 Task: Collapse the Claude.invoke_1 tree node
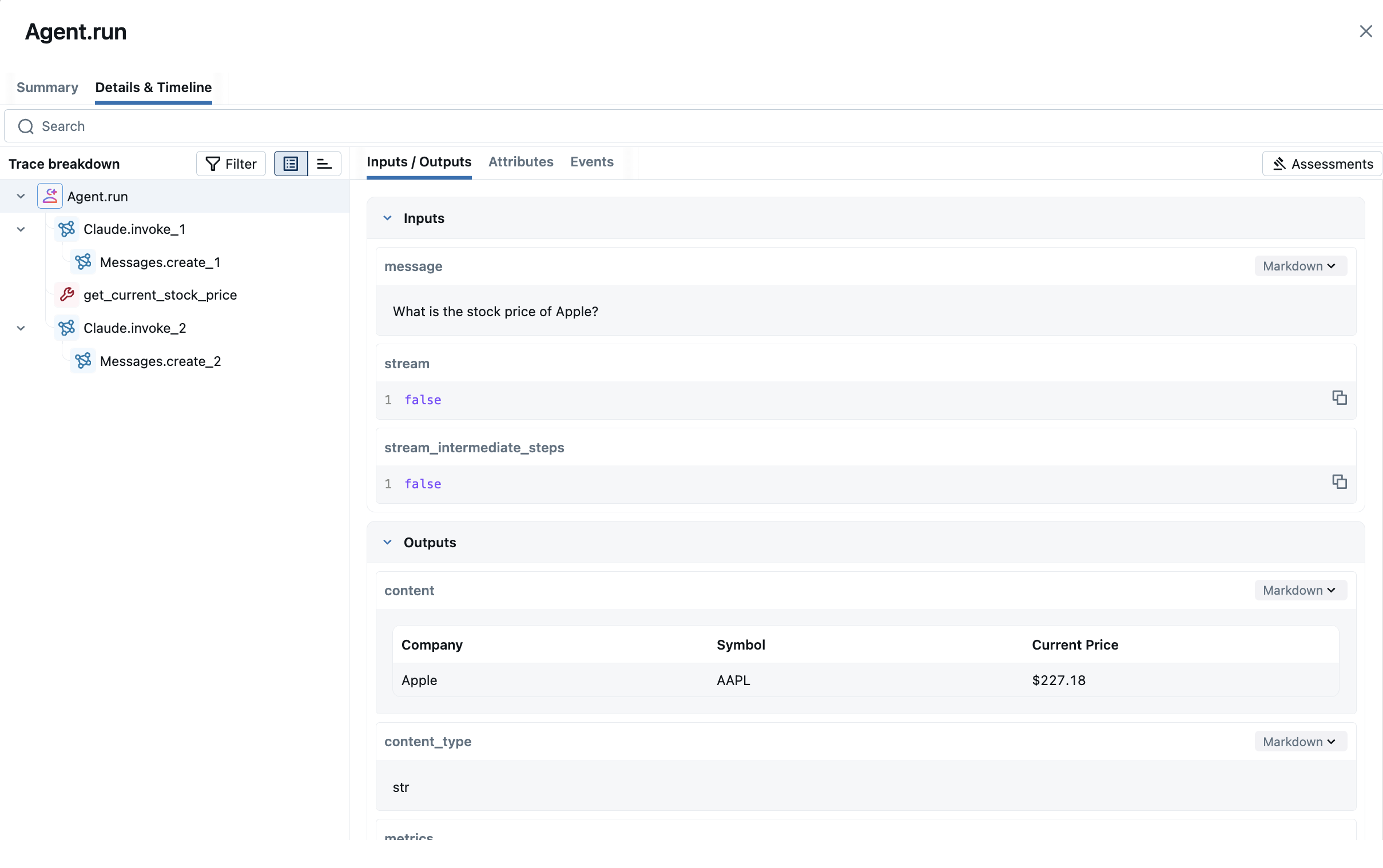(x=21, y=230)
